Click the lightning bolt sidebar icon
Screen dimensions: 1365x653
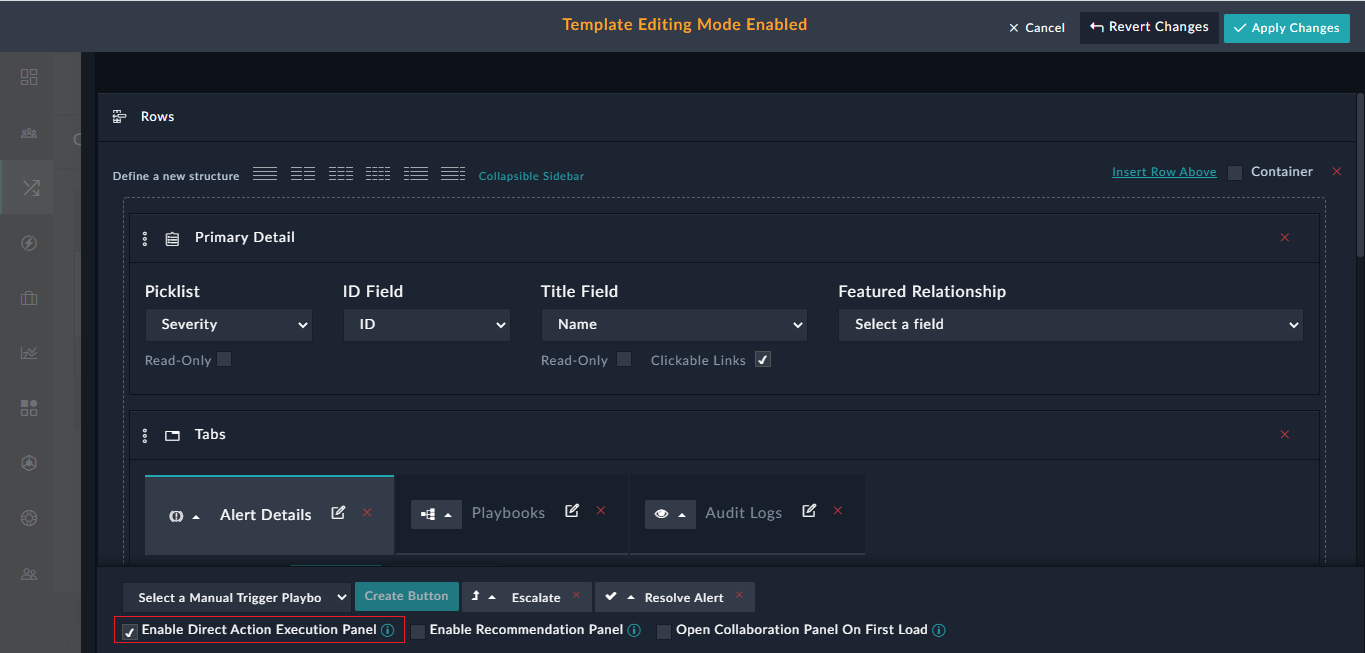tap(28, 242)
